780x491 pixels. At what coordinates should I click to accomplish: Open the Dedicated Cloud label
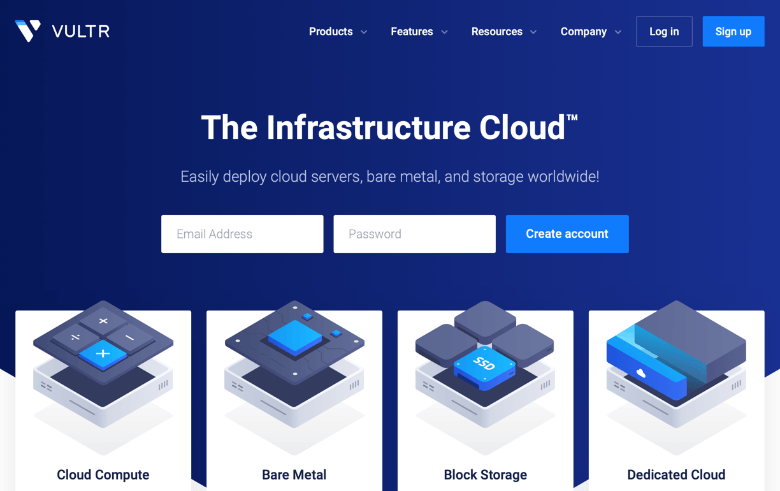click(x=676, y=475)
